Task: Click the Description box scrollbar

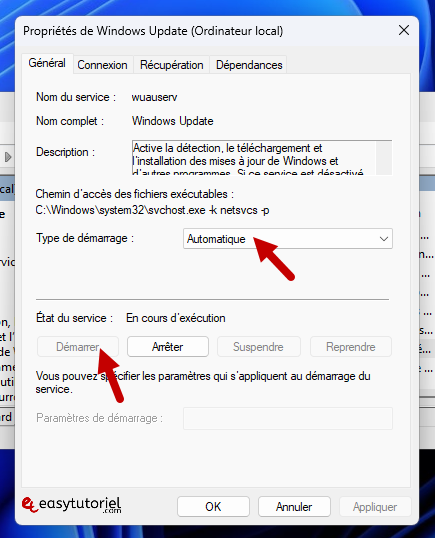Action: tap(384, 158)
